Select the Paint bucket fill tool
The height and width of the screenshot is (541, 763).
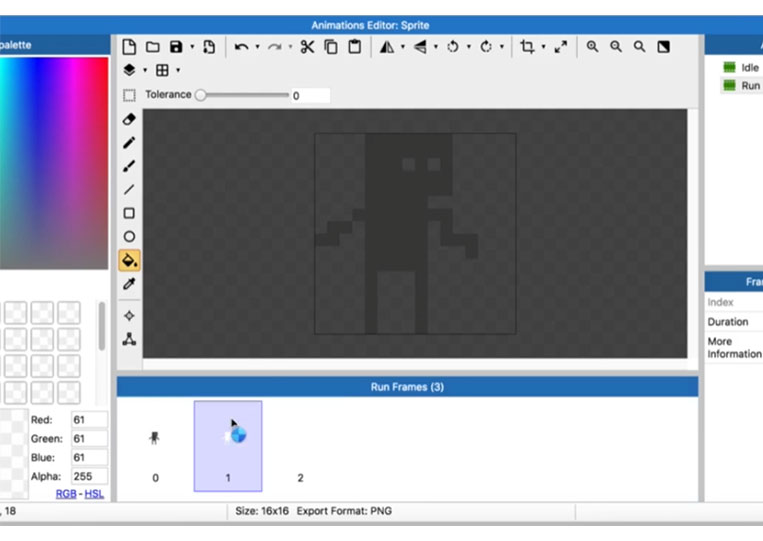point(129,260)
